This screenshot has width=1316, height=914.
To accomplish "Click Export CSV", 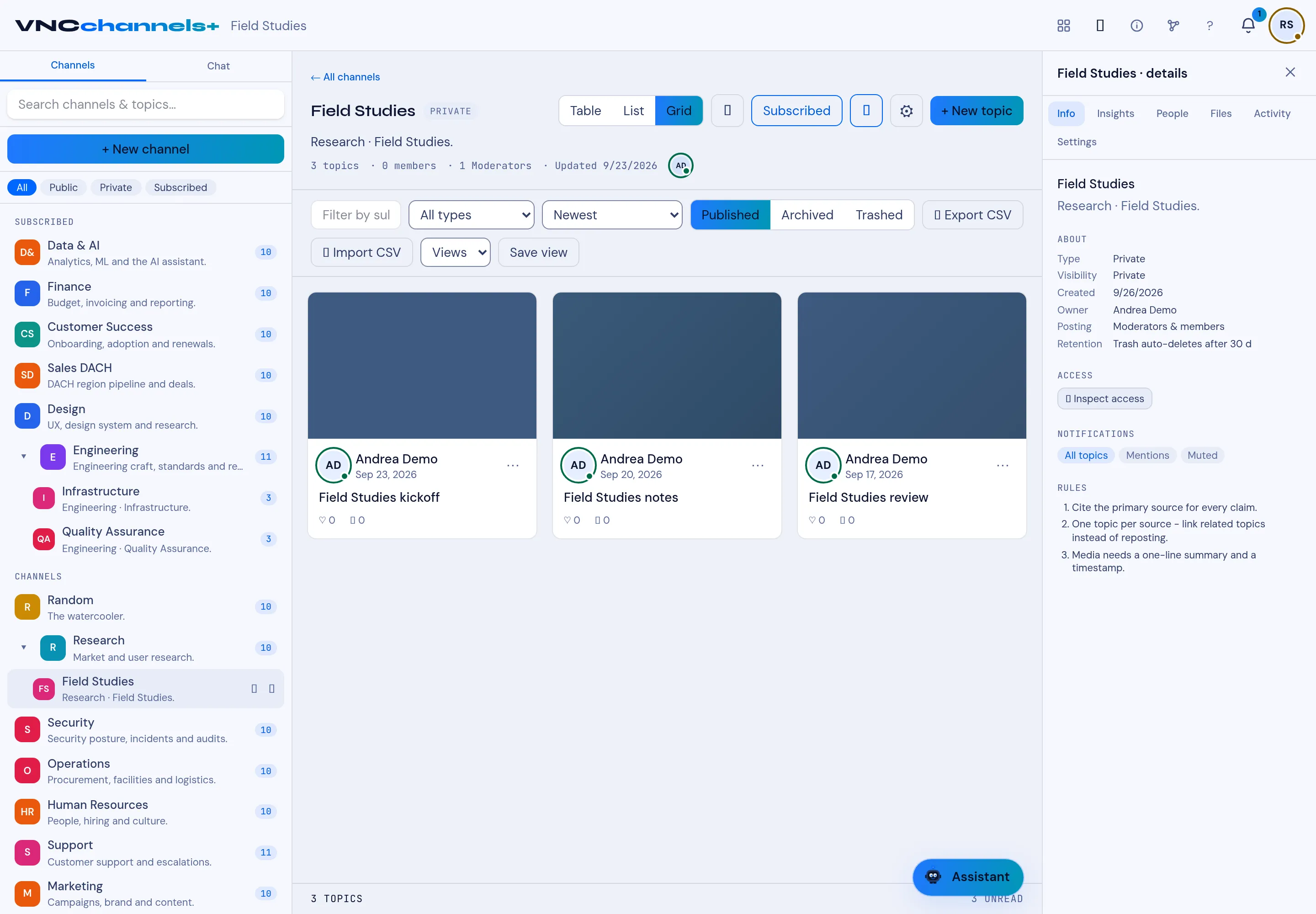I will pos(972,215).
